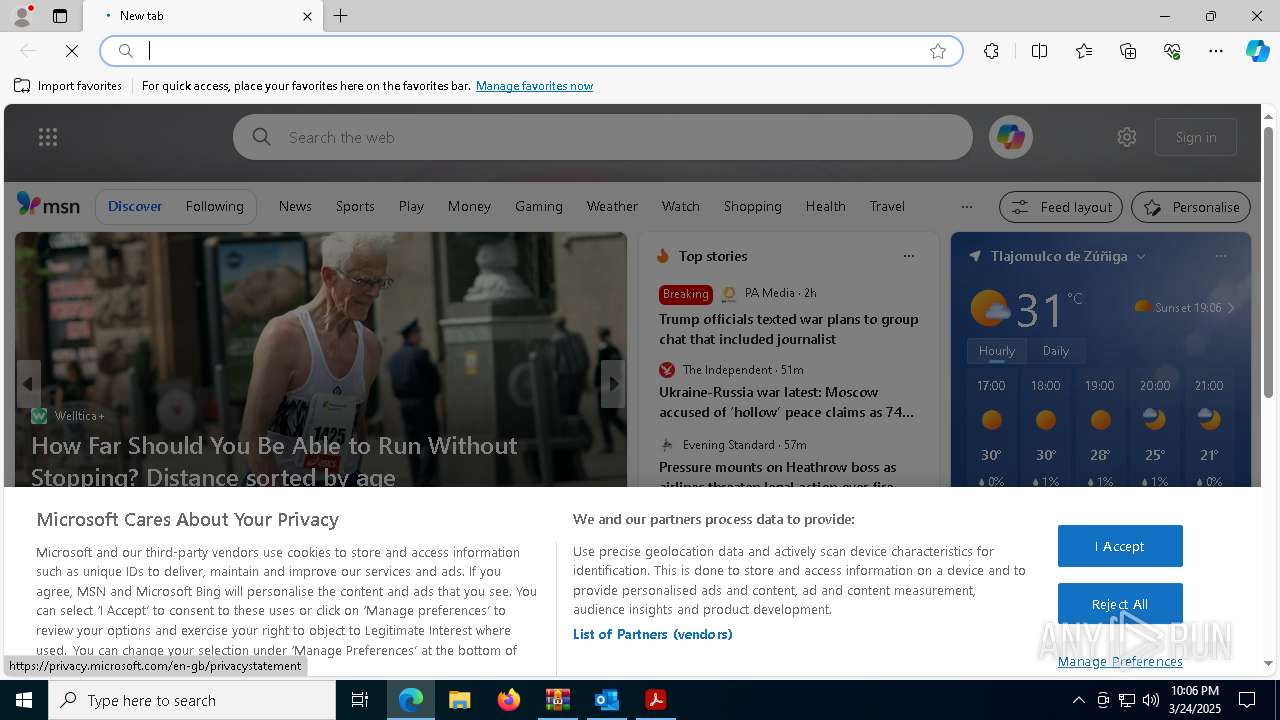Click the address bar input
The image size is (1280, 720).
point(530,51)
